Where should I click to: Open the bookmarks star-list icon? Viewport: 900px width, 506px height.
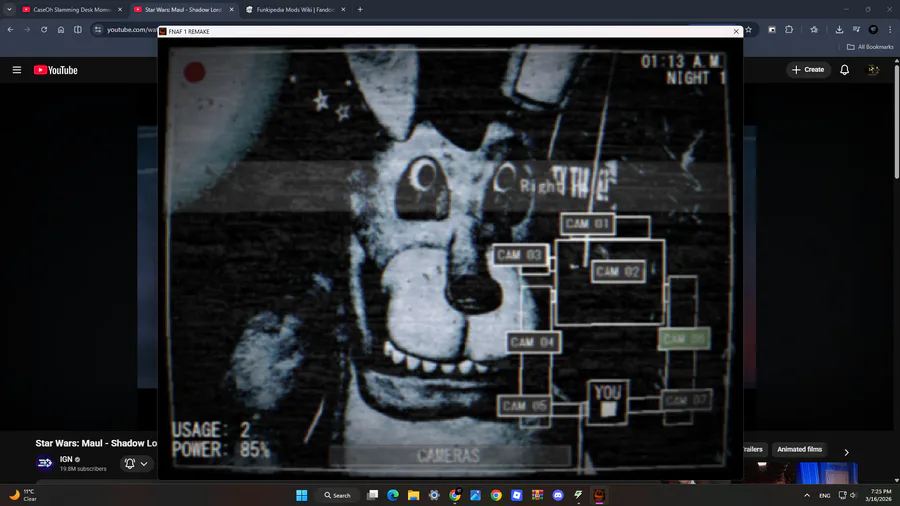pos(814,29)
